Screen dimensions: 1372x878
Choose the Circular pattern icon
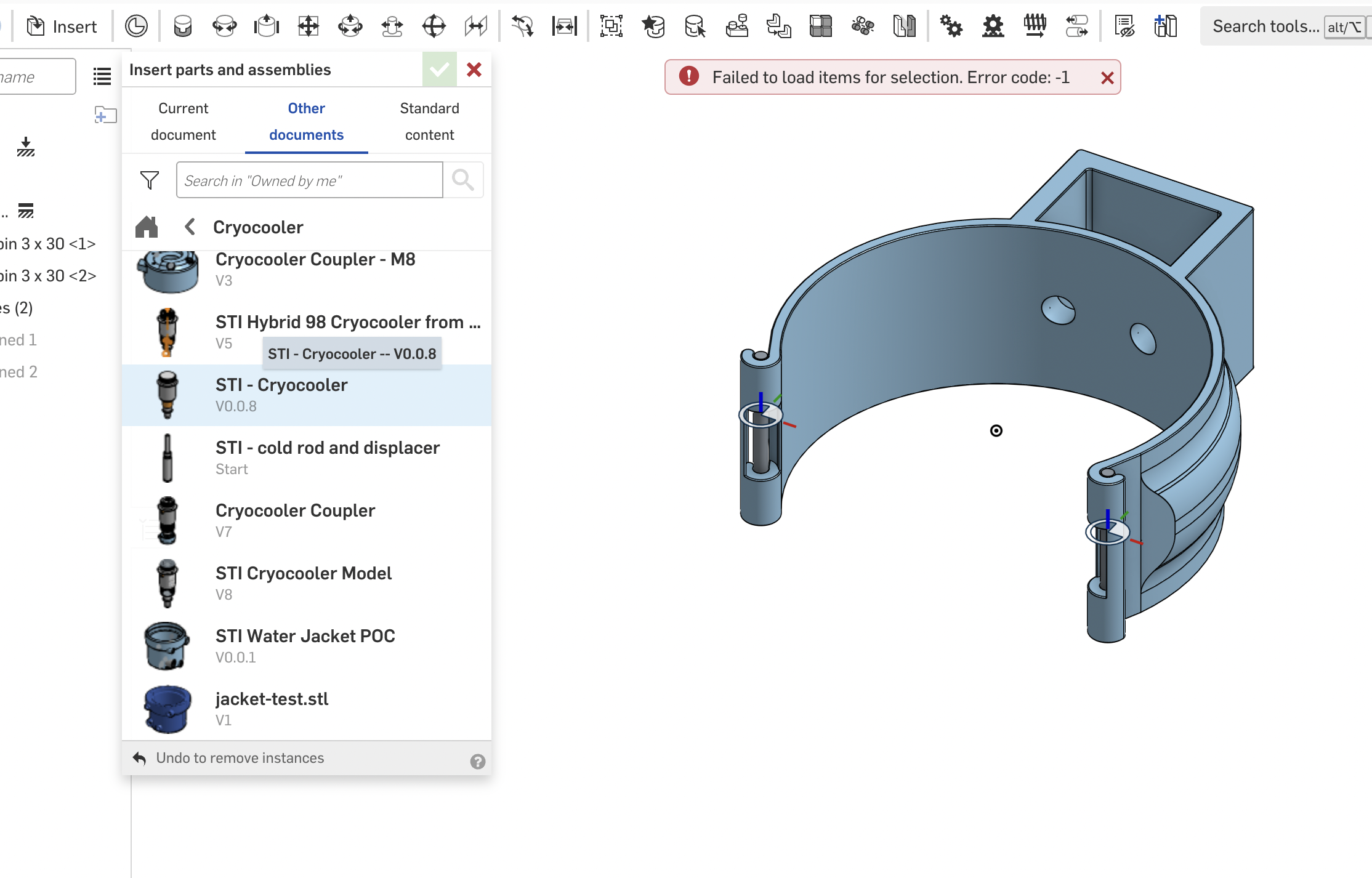[x=863, y=26]
